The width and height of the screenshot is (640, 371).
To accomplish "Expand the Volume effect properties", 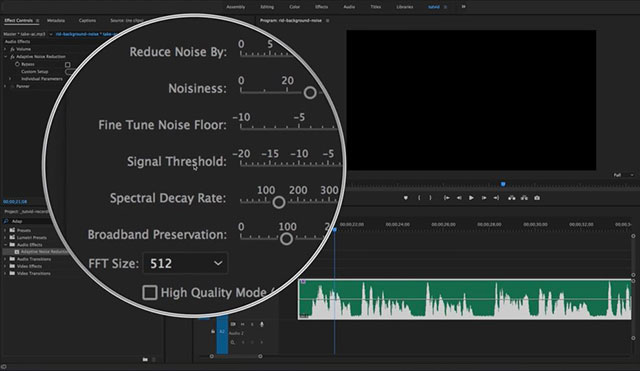I will [5, 49].
